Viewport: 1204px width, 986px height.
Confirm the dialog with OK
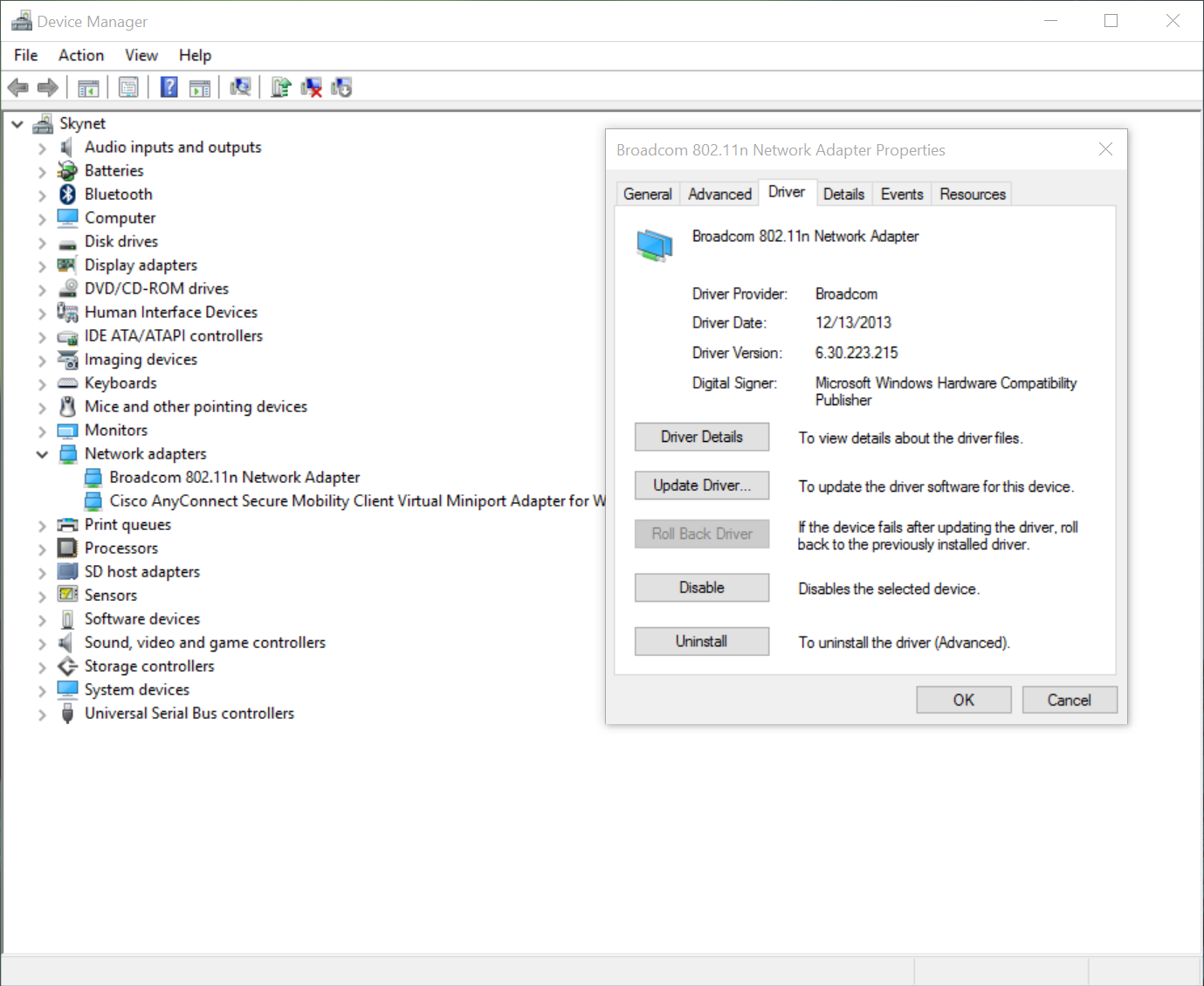coord(964,700)
